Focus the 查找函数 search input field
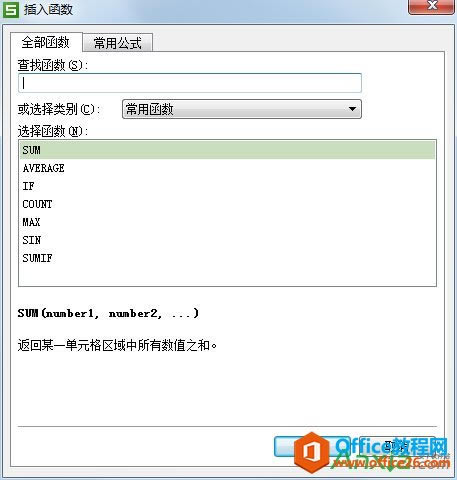Viewport: 457px width, 480px height. (190, 83)
